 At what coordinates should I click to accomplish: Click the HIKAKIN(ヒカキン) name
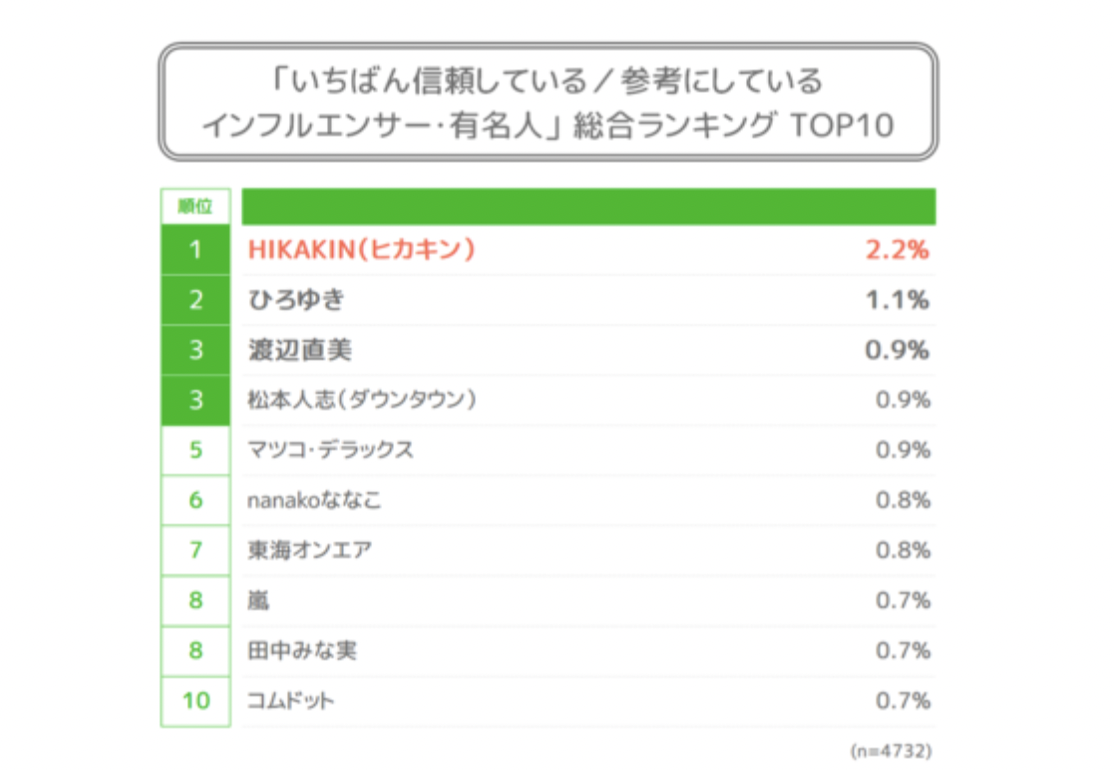(361, 249)
